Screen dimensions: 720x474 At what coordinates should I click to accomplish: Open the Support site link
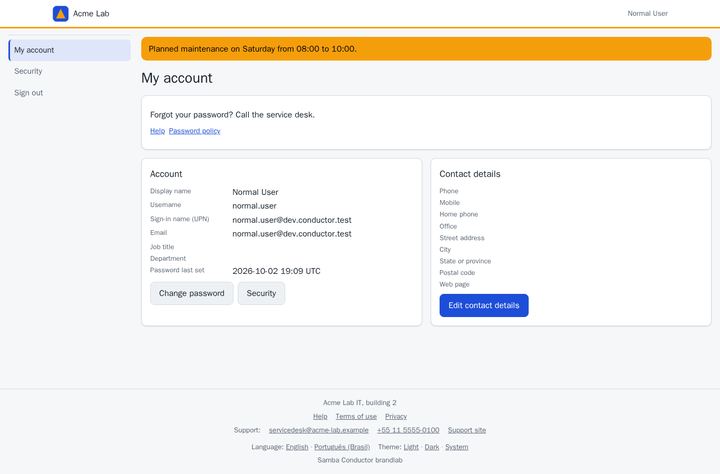467,430
